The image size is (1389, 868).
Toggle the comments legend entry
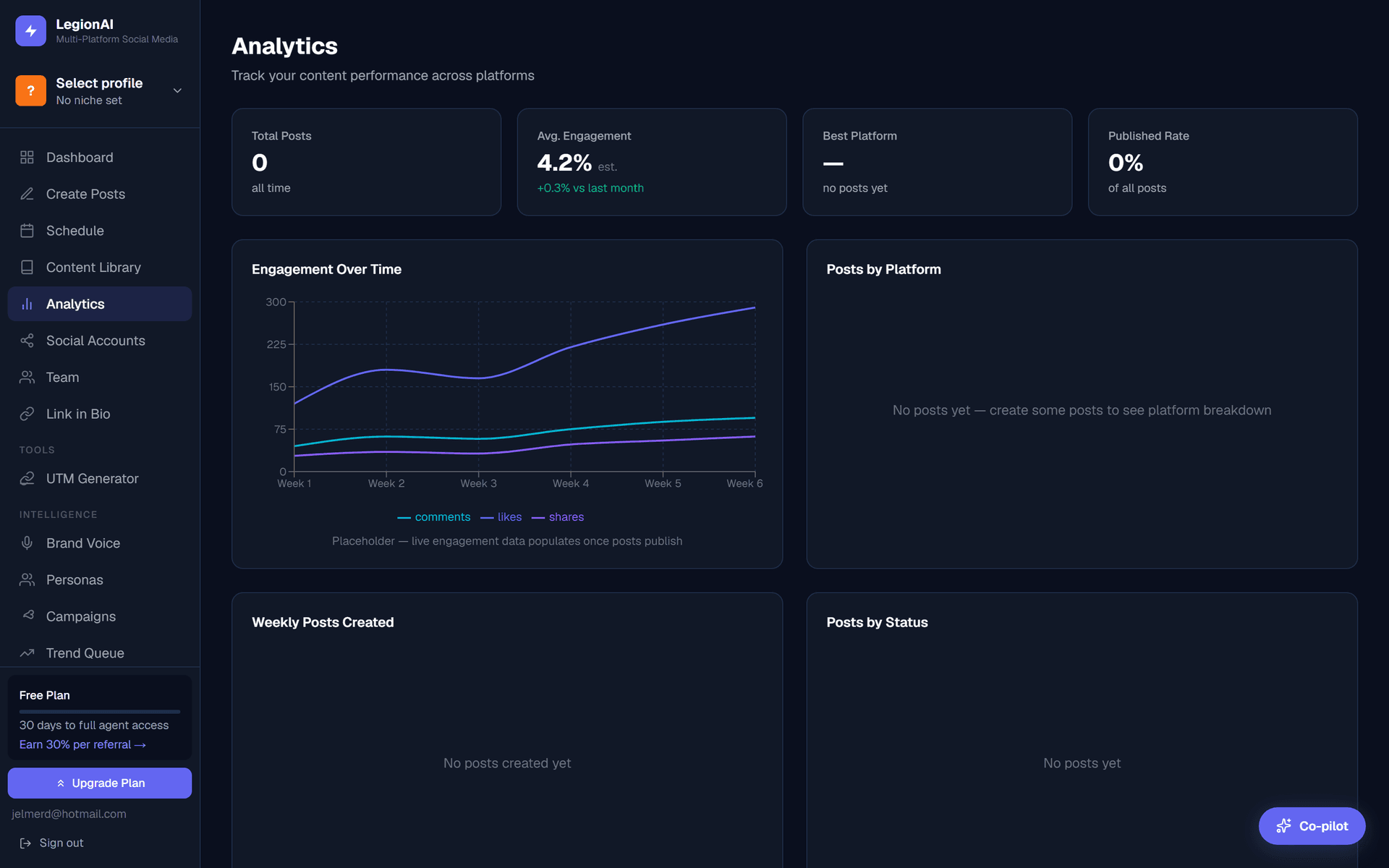[x=434, y=517]
